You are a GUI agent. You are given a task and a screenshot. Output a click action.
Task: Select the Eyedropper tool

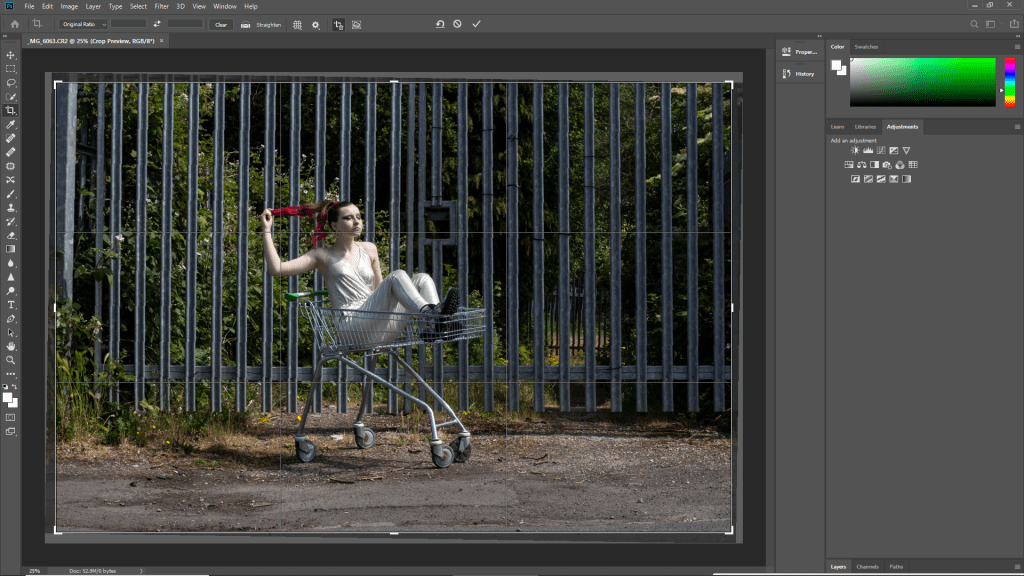coord(11,124)
